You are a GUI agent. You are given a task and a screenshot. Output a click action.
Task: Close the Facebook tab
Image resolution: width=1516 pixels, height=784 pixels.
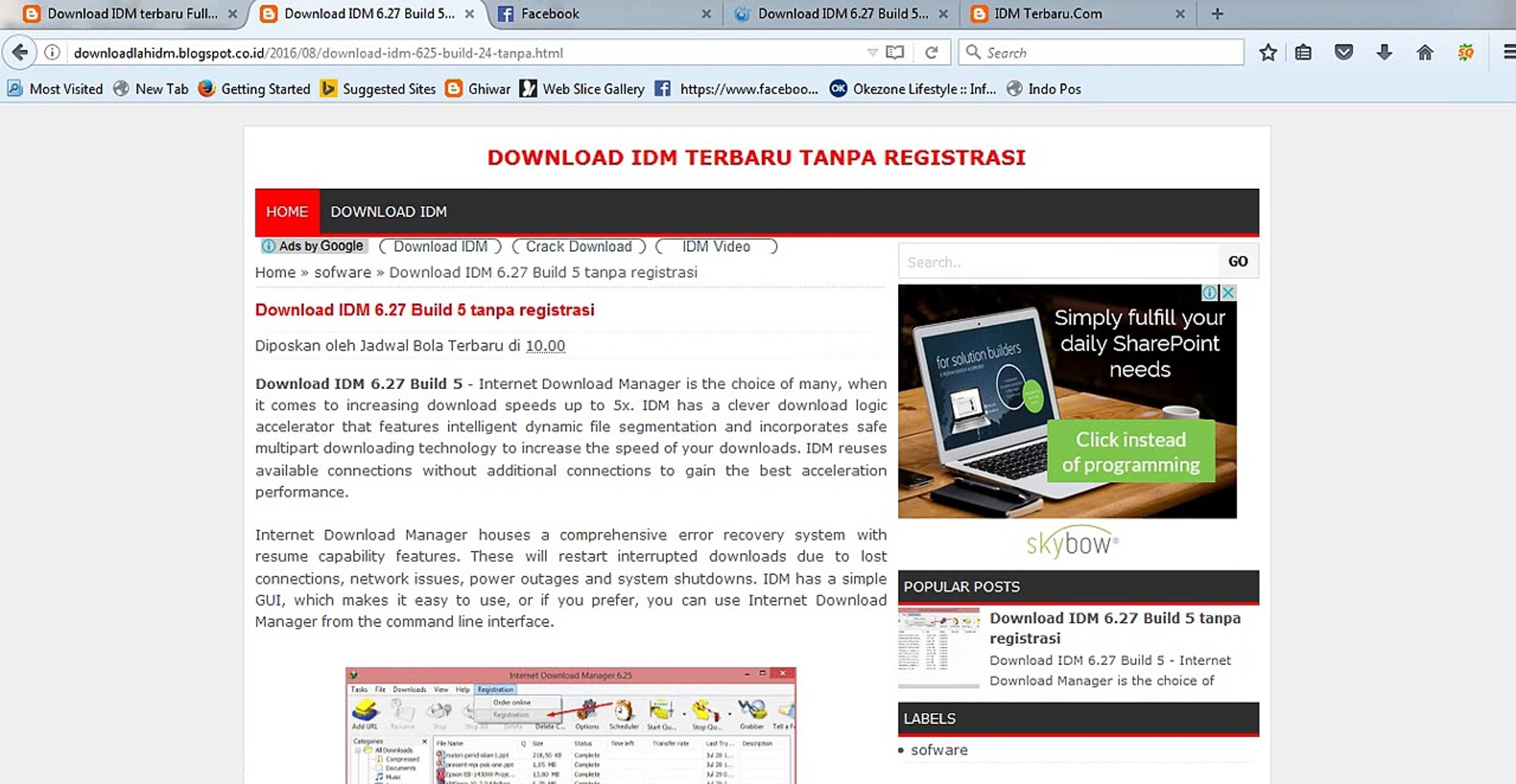(x=706, y=14)
